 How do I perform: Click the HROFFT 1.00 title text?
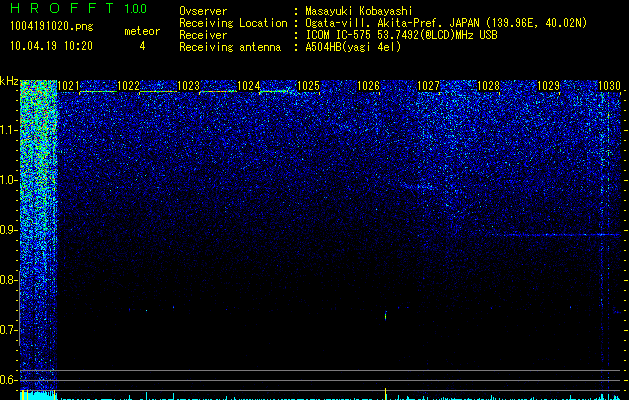[x=78, y=8]
